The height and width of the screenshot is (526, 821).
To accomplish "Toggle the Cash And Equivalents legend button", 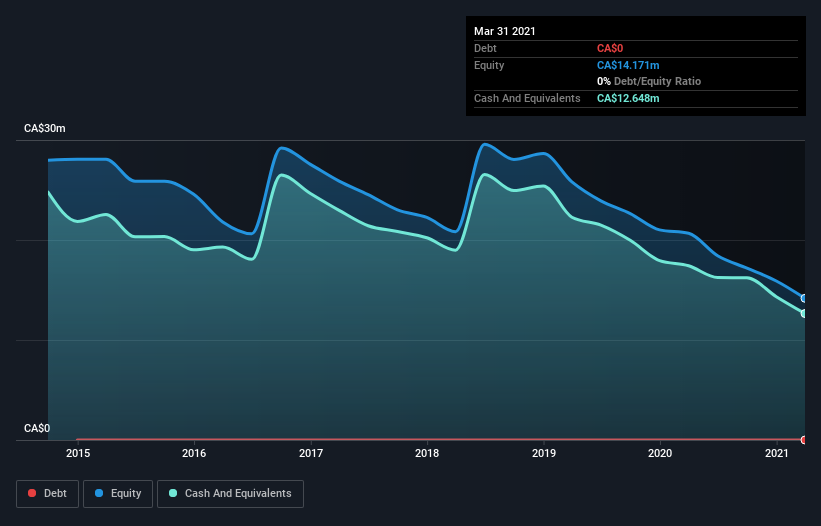I will click(230, 494).
